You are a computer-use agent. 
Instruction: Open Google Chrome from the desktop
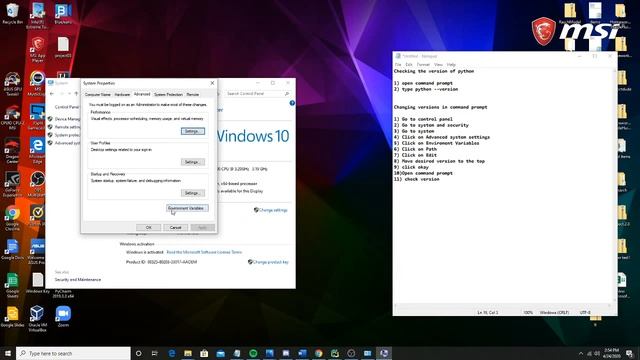pos(12,218)
